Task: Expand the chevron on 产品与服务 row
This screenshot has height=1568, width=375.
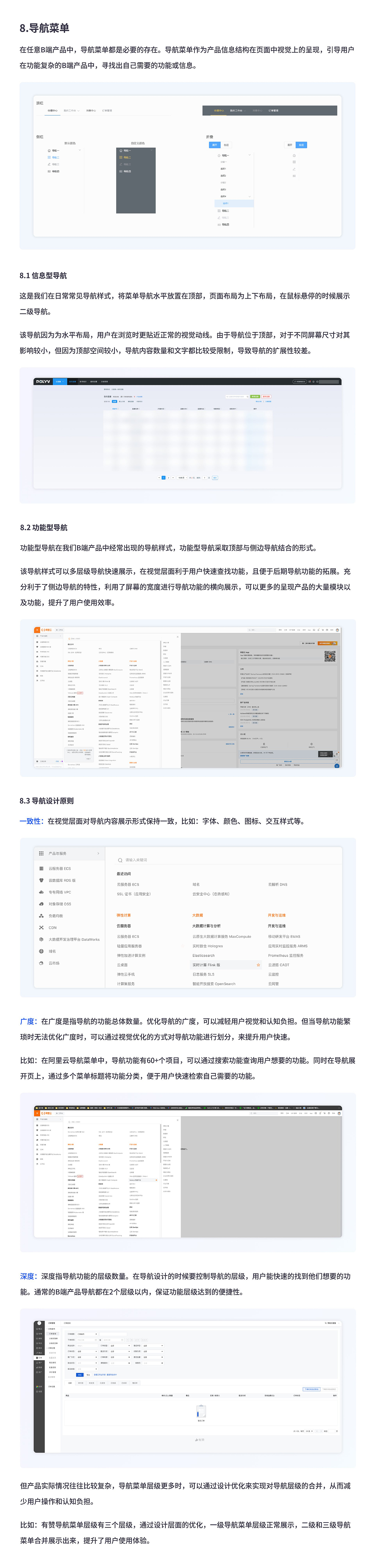Action: click(98, 853)
